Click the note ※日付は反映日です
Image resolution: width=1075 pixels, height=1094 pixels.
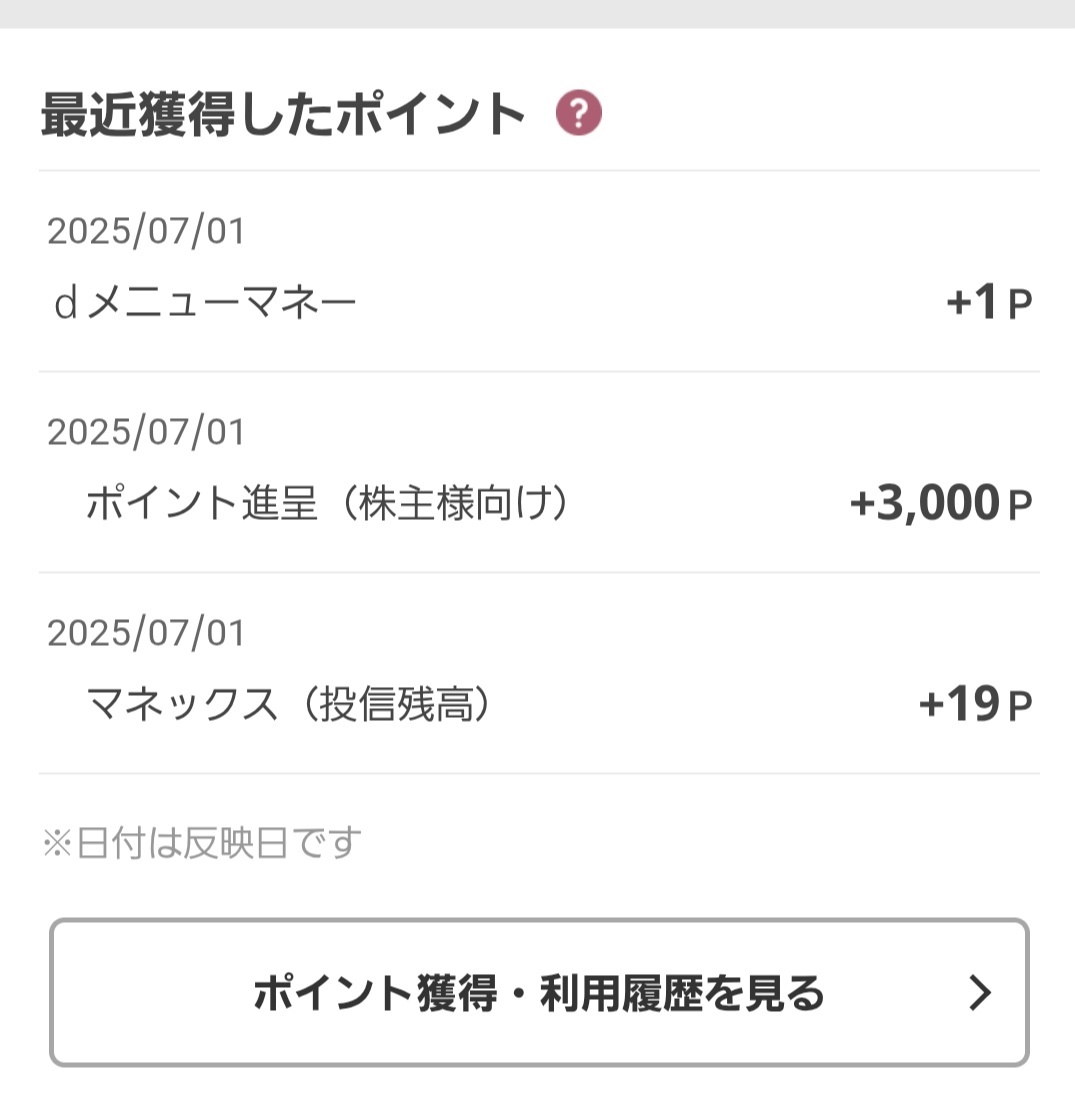(202, 842)
